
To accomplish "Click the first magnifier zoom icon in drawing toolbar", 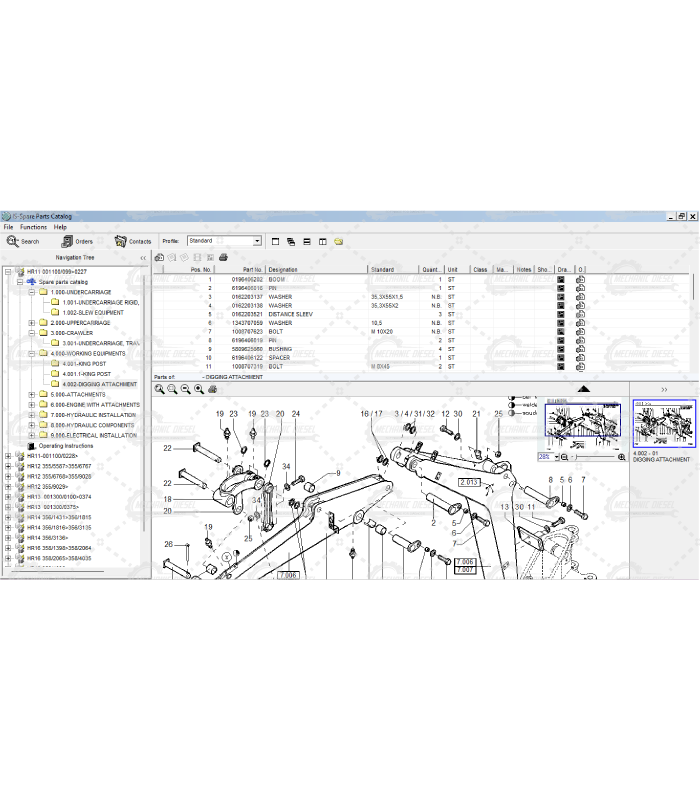I will pos(160,389).
